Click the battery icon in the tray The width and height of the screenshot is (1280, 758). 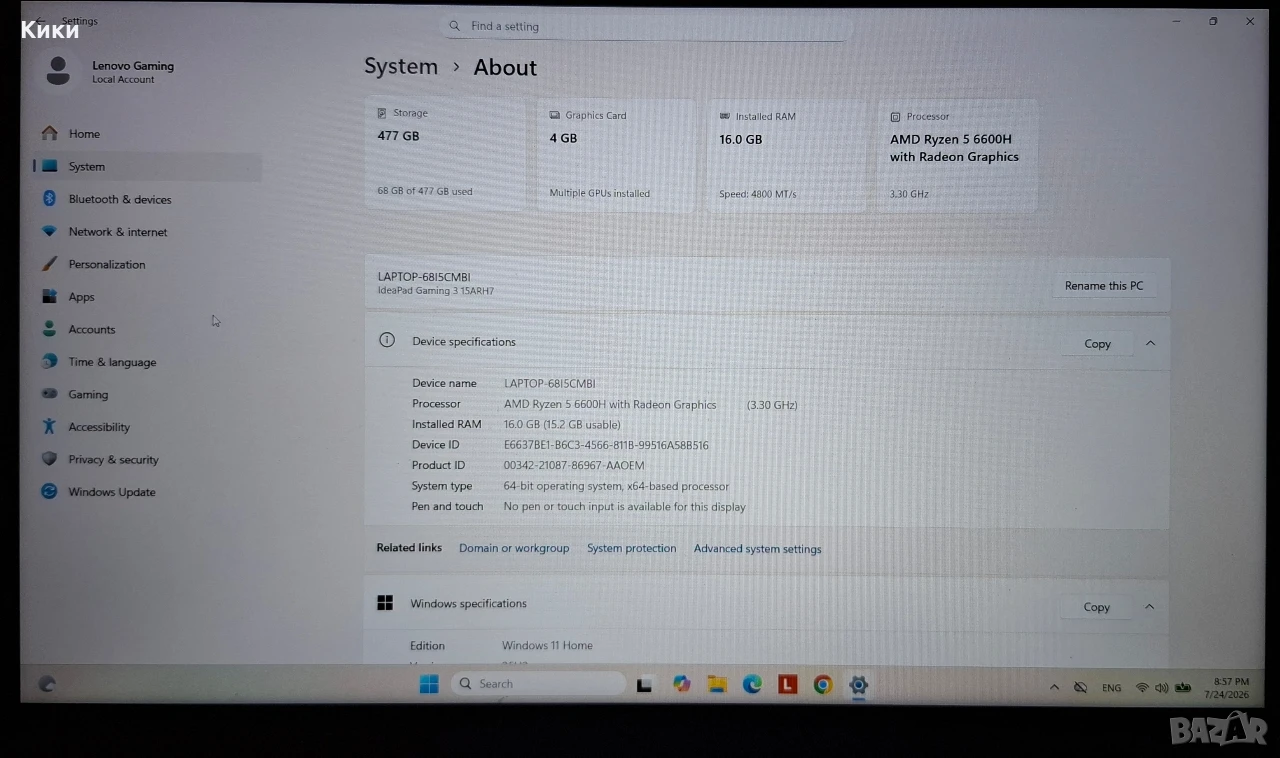(1183, 688)
